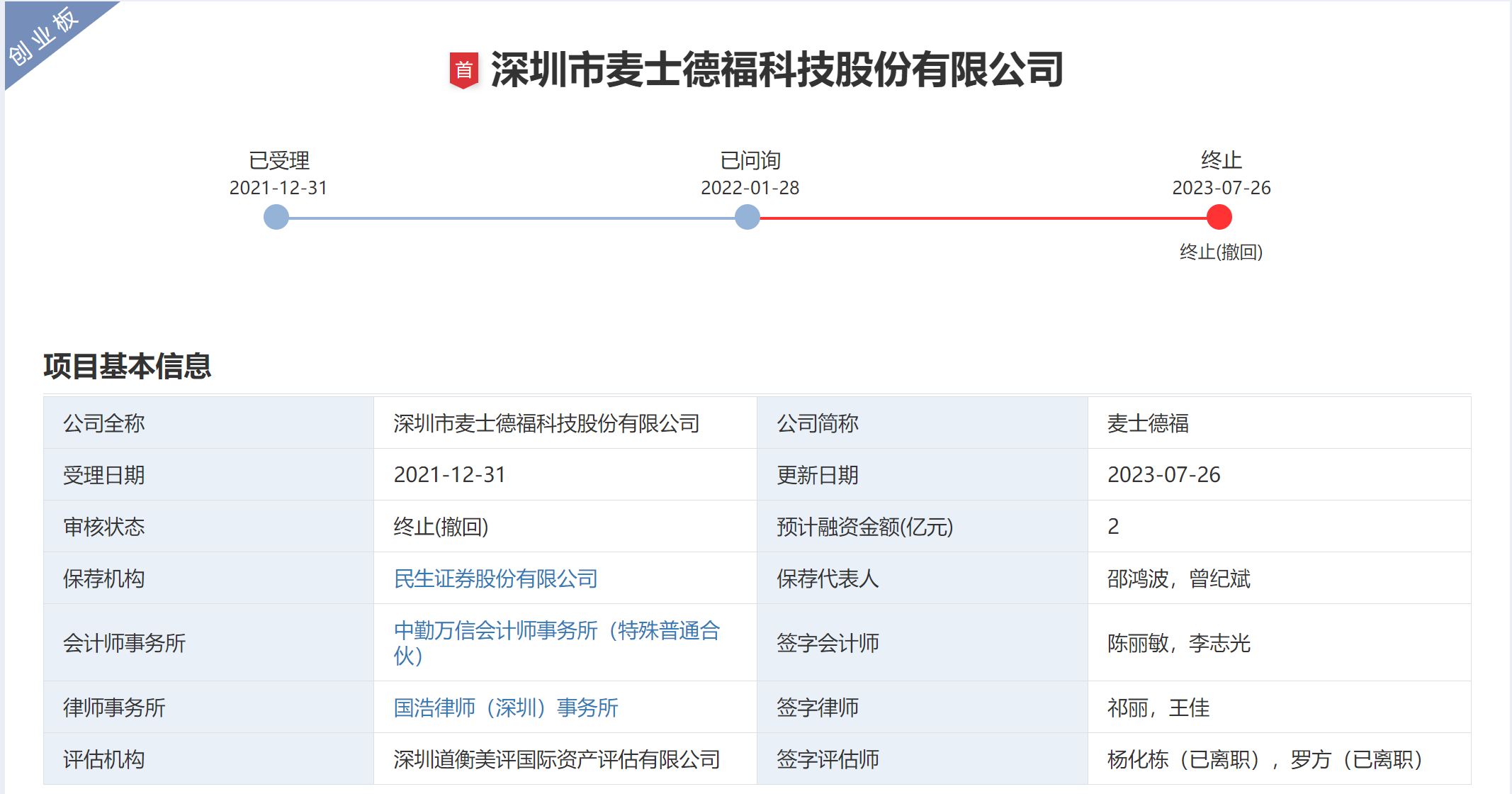Screen dimensions: 1512x794
Task: Click the 保荐机构 label cell
Action: 209,578
